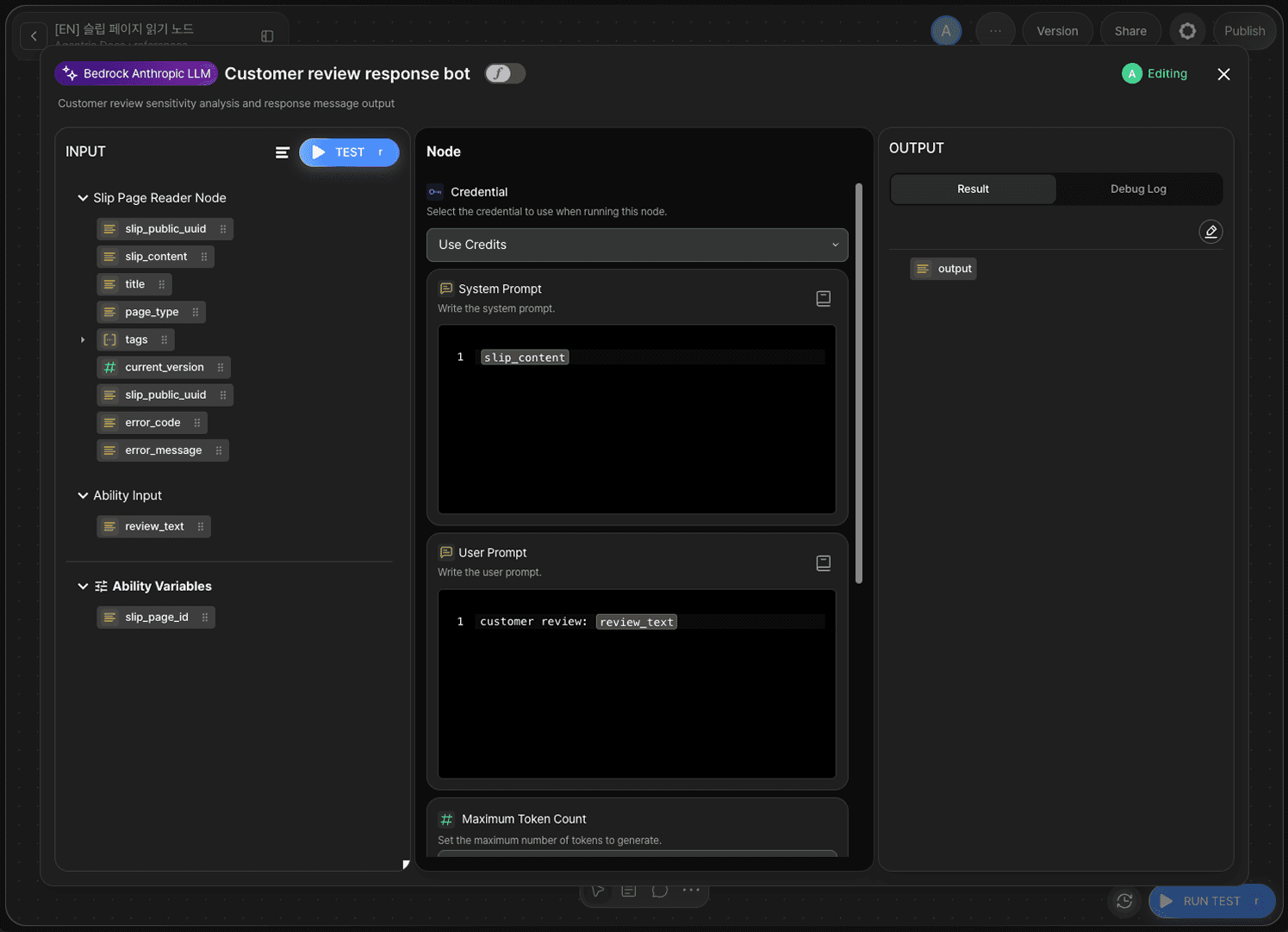Toggle the sidebar panel icon near the title
1288x932 pixels.
(267, 35)
